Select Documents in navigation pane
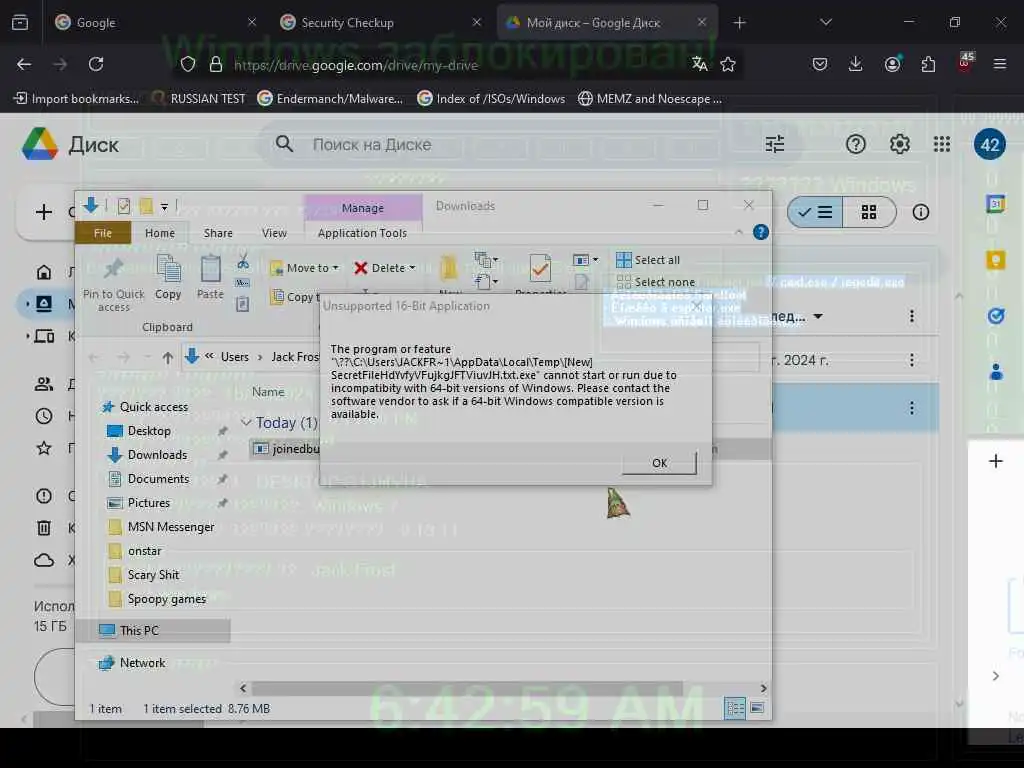This screenshot has height=768, width=1024. click(148, 479)
